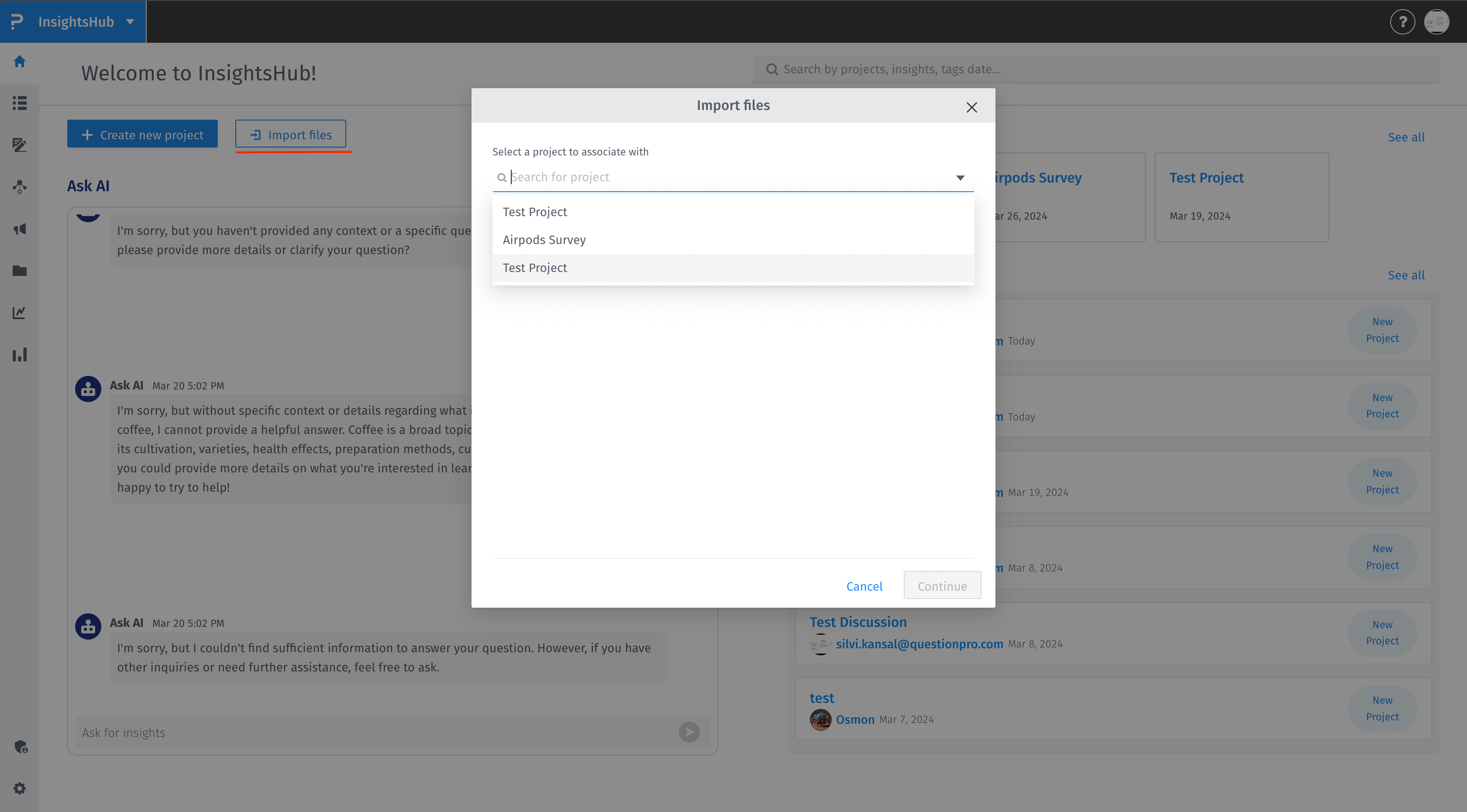Open the notes pencil icon in the sidebar
Screen dimensions: 1467x812
coord(19,145)
